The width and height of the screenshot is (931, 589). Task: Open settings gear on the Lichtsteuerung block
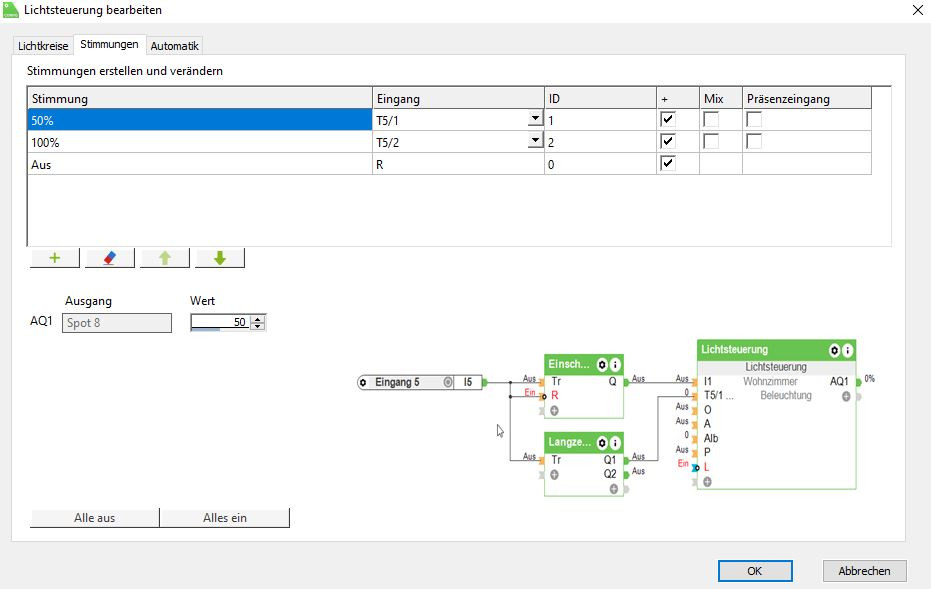click(x=834, y=350)
